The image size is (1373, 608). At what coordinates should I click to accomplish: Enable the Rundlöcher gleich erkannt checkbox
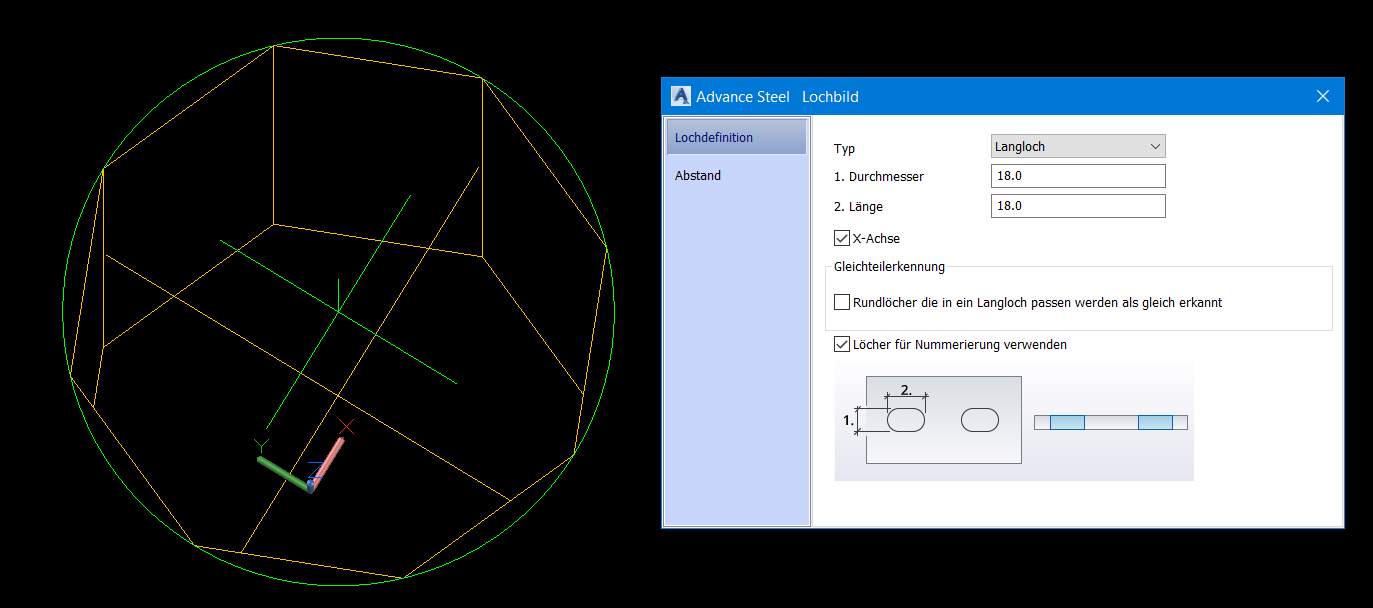[841, 302]
